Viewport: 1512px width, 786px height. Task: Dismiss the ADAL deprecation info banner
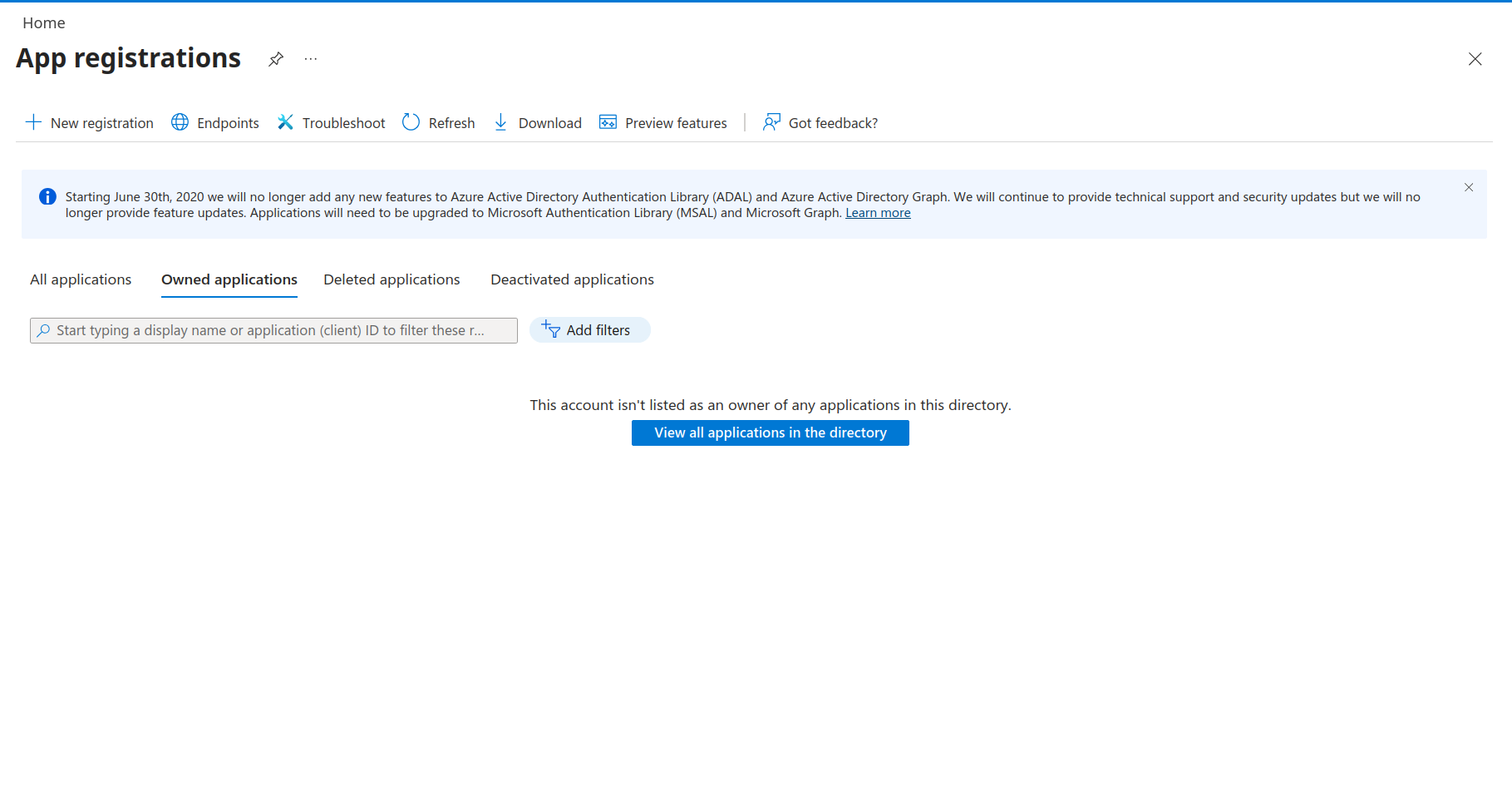click(x=1469, y=187)
